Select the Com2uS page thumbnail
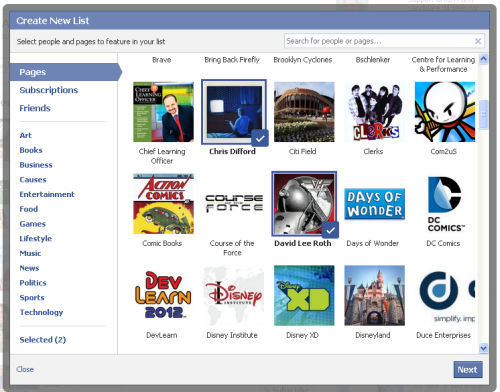The image size is (500, 392). 445,112
